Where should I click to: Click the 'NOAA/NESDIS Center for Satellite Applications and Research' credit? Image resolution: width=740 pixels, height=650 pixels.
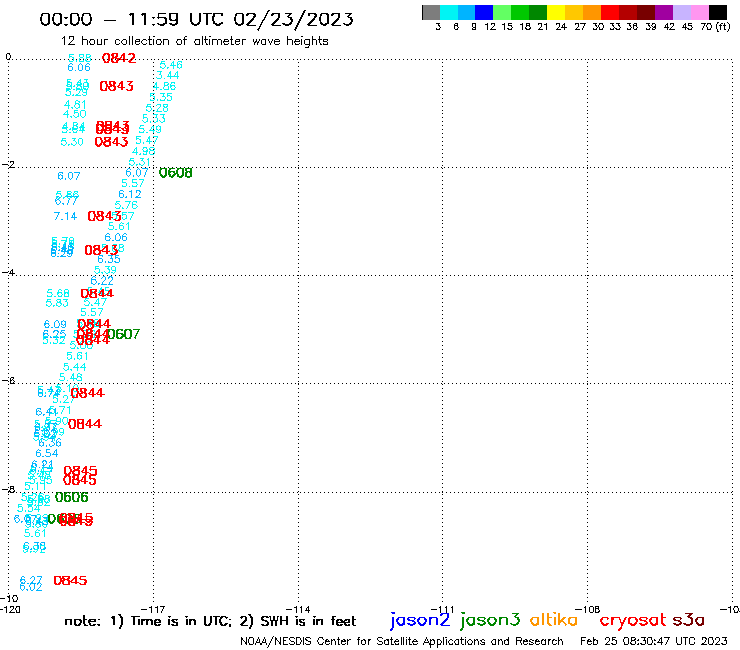click(x=402, y=641)
